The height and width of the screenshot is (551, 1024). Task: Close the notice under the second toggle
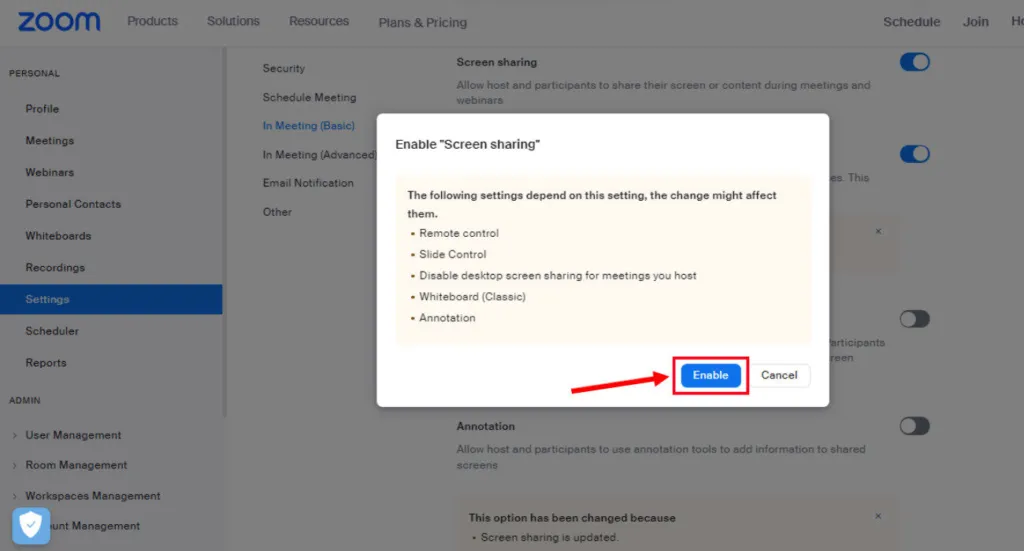coord(878,231)
